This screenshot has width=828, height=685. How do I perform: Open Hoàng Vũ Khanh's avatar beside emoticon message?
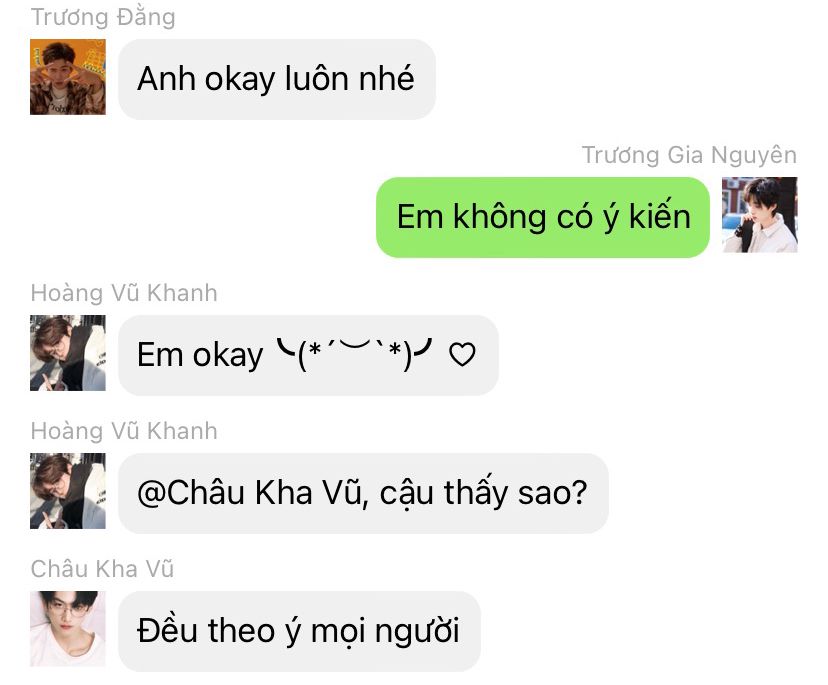68,353
